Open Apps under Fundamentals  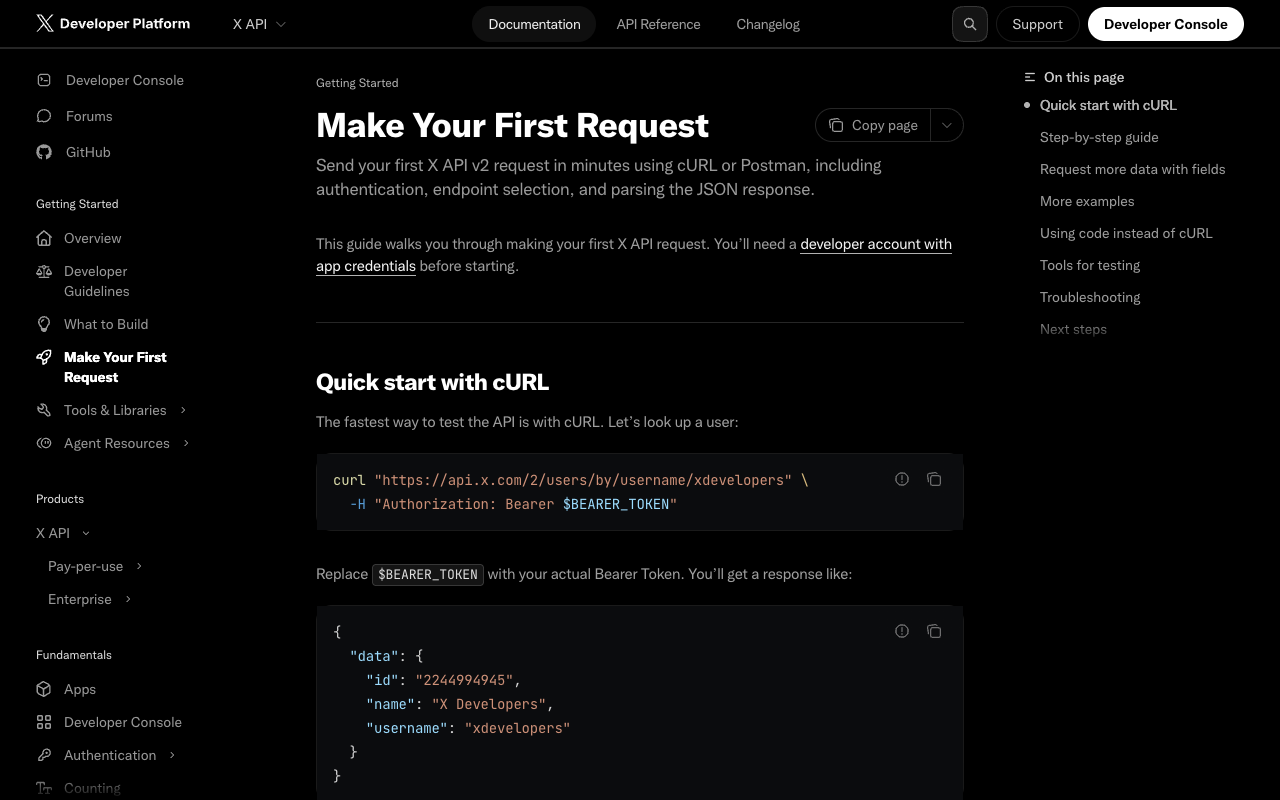tap(80, 689)
